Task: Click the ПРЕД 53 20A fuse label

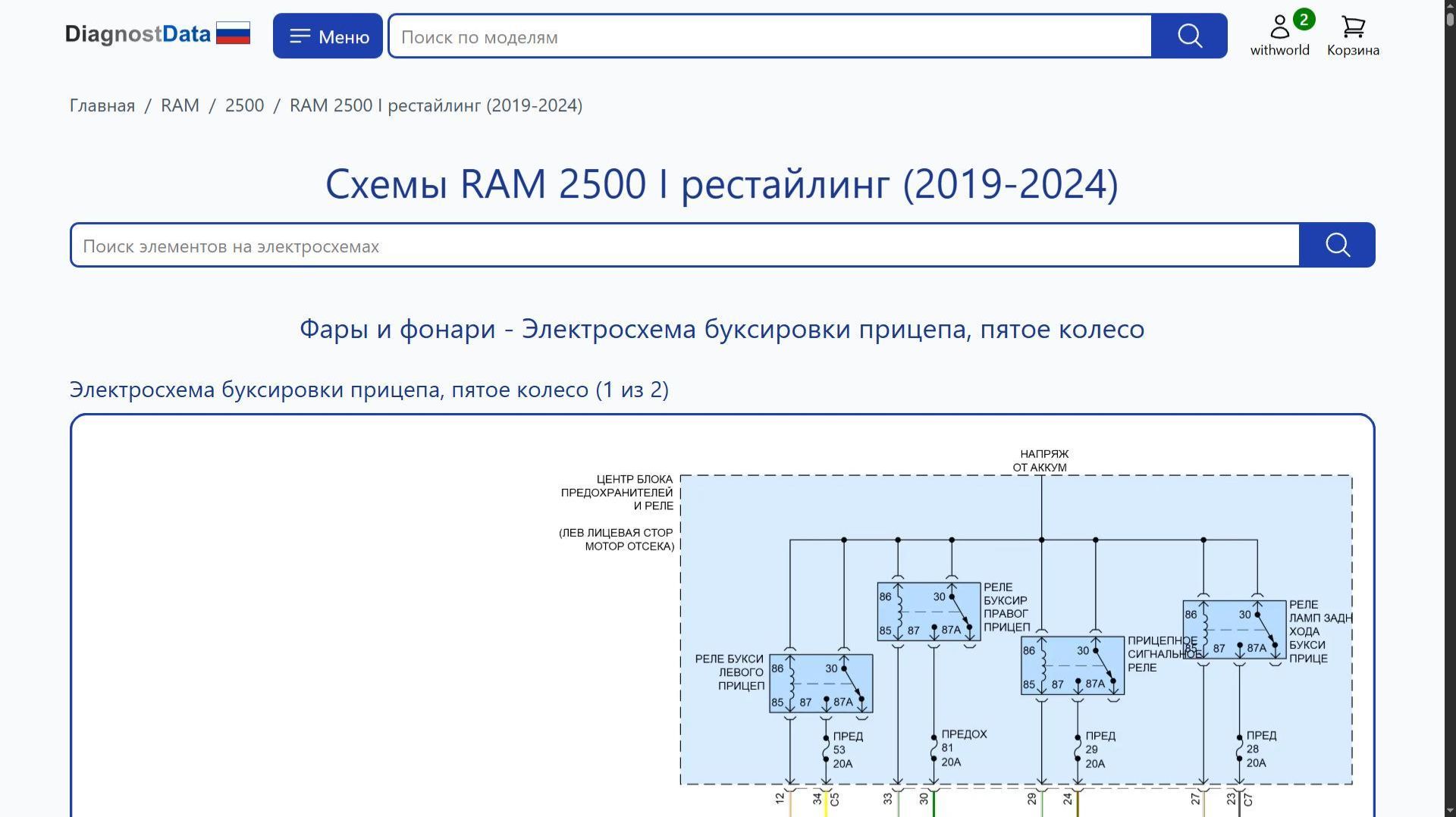Action: [848, 750]
